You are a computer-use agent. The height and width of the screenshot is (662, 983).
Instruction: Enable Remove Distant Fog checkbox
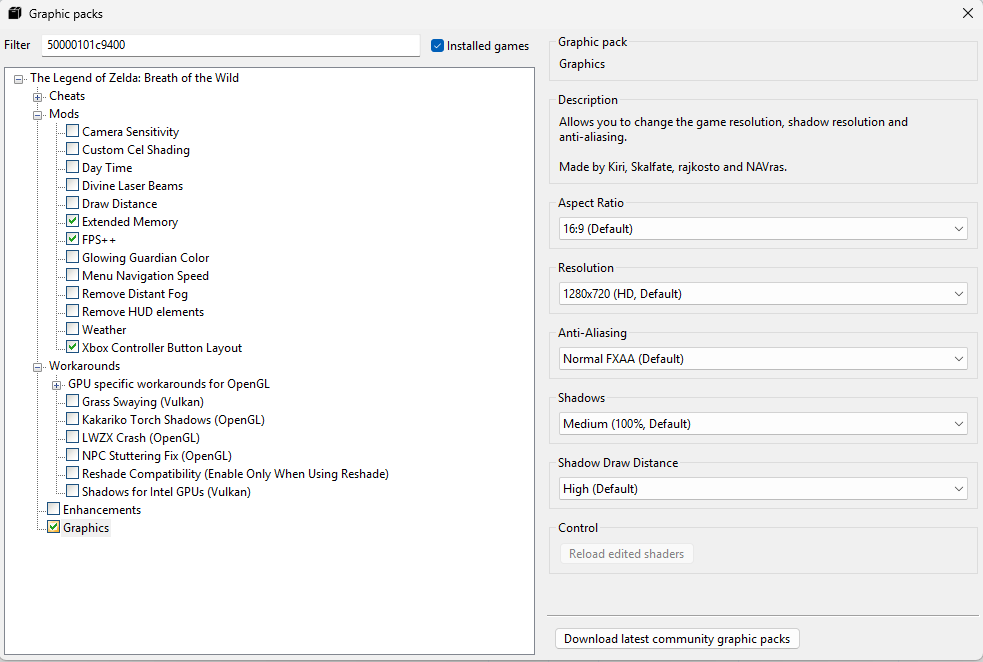tap(73, 293)
